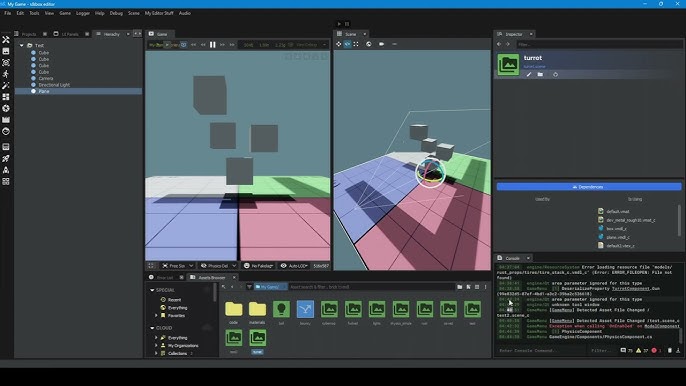The image size is (686, 386).
Task: Click the Enter Console Command input
Action: tap(541, 351)
